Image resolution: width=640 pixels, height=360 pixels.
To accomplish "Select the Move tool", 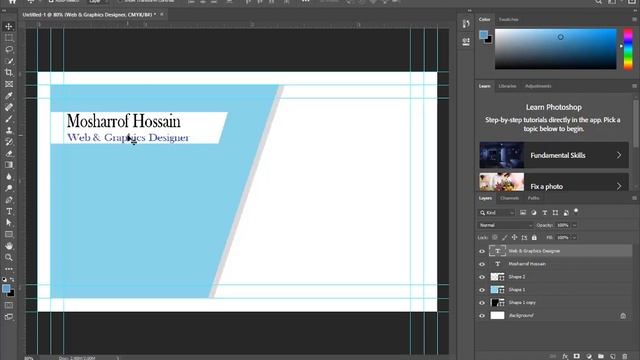I will [9, 27].
